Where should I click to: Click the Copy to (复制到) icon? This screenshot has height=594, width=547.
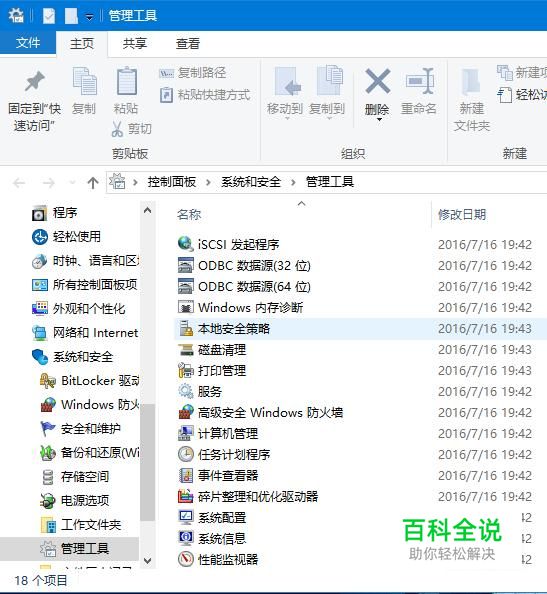330,80
